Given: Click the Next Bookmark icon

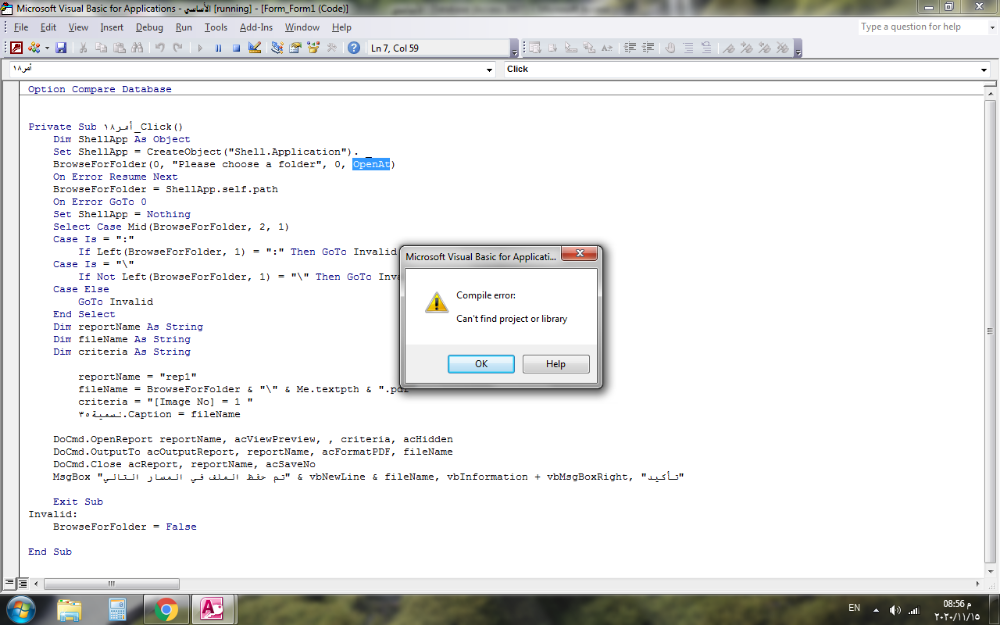Looking at the screenshot, I should click(746, 48).
